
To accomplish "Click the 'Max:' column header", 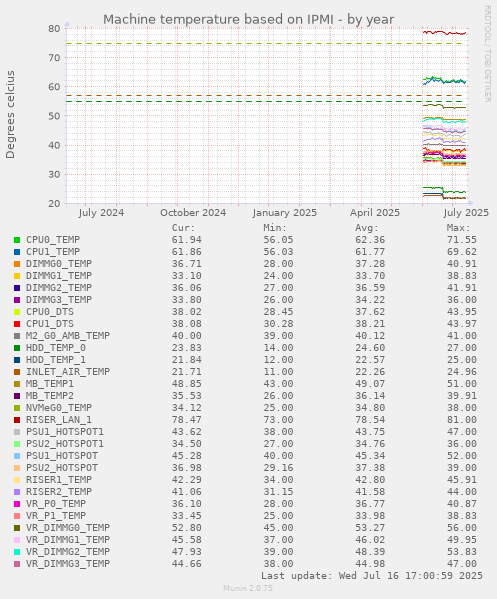I will (x=458, y=228).
